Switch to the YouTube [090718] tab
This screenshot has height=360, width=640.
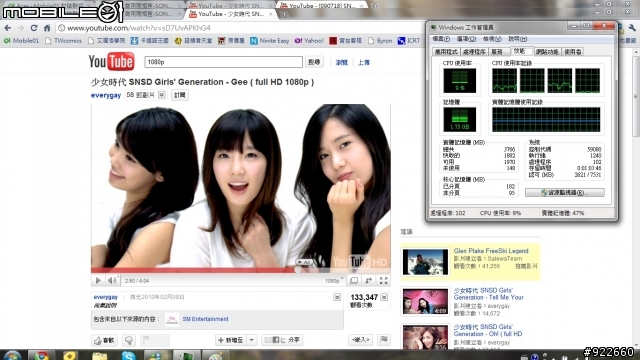[x=321, y=6]
